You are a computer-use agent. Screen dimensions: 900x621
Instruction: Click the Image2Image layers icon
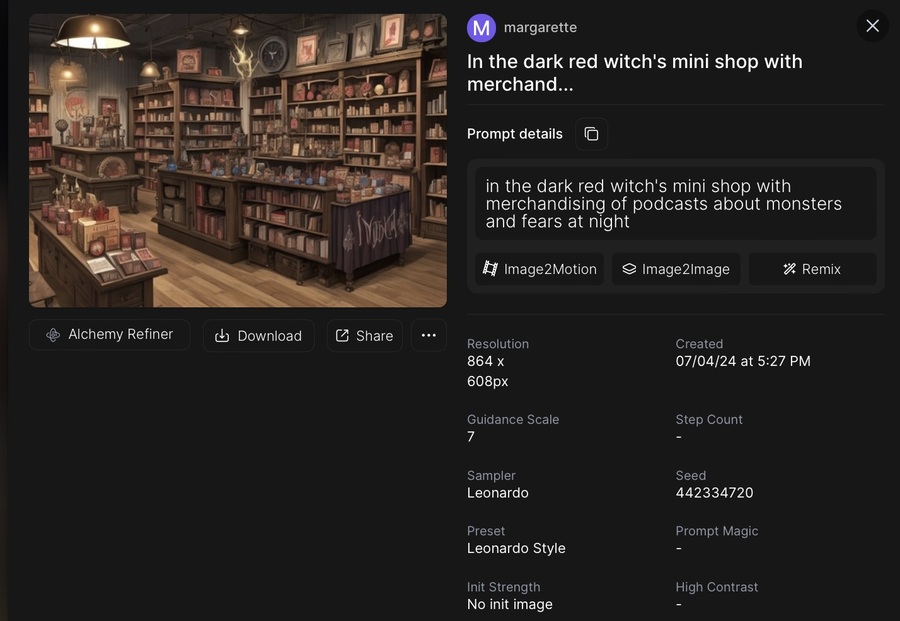629,269
